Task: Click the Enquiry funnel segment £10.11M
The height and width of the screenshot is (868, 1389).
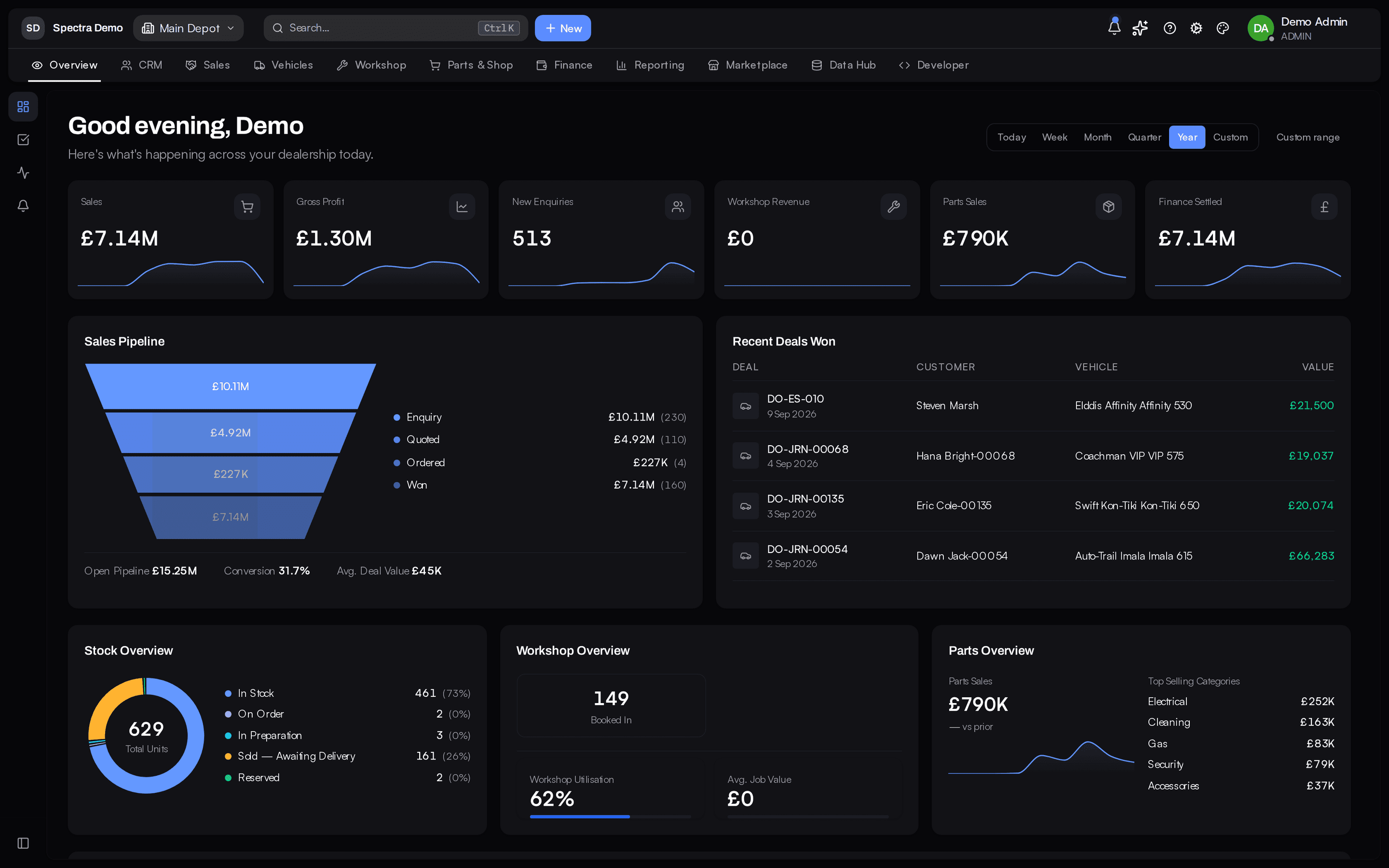Action: coord(230,386)
